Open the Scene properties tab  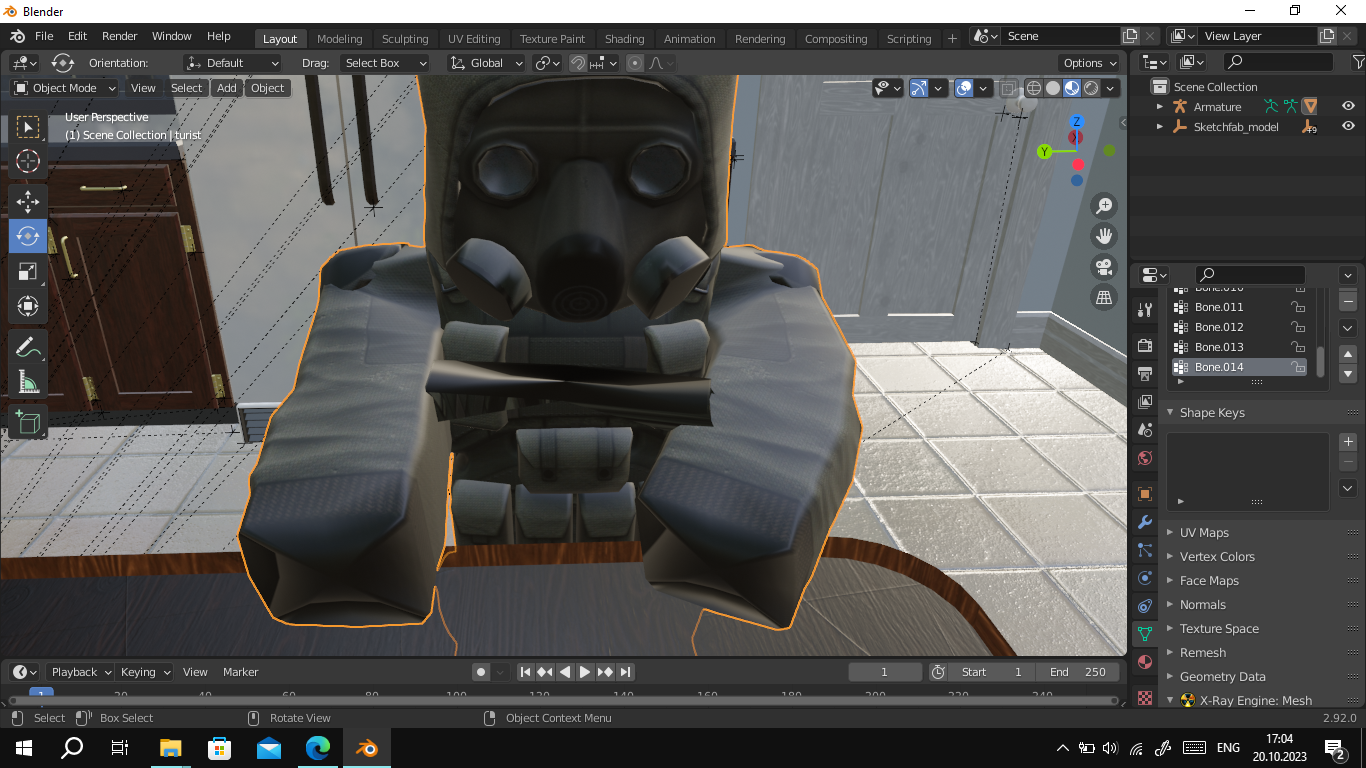pyautogui.click(x=1145, y=429)
